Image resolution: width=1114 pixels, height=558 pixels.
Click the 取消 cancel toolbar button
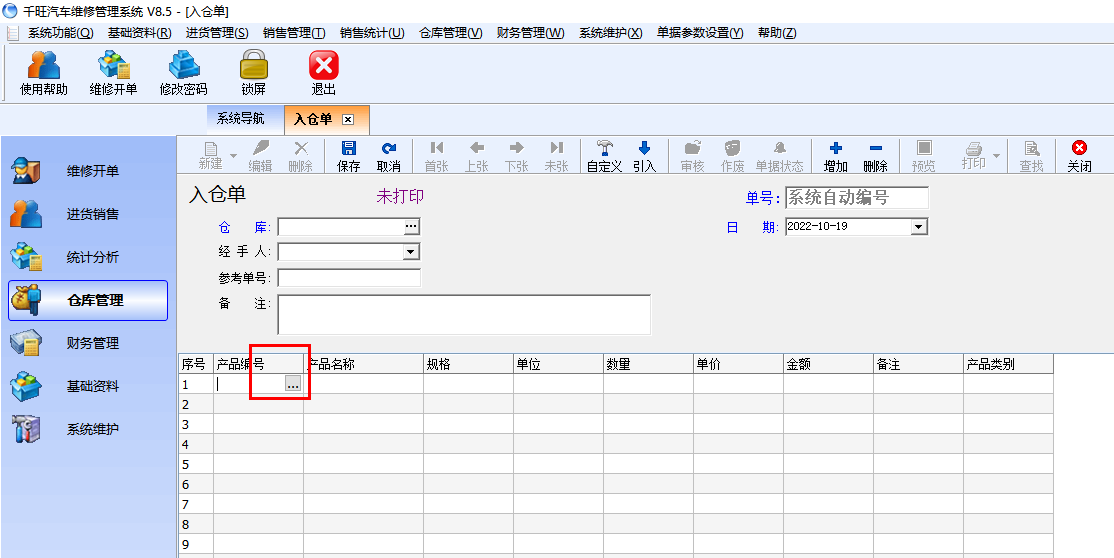[x=389, y=156]
